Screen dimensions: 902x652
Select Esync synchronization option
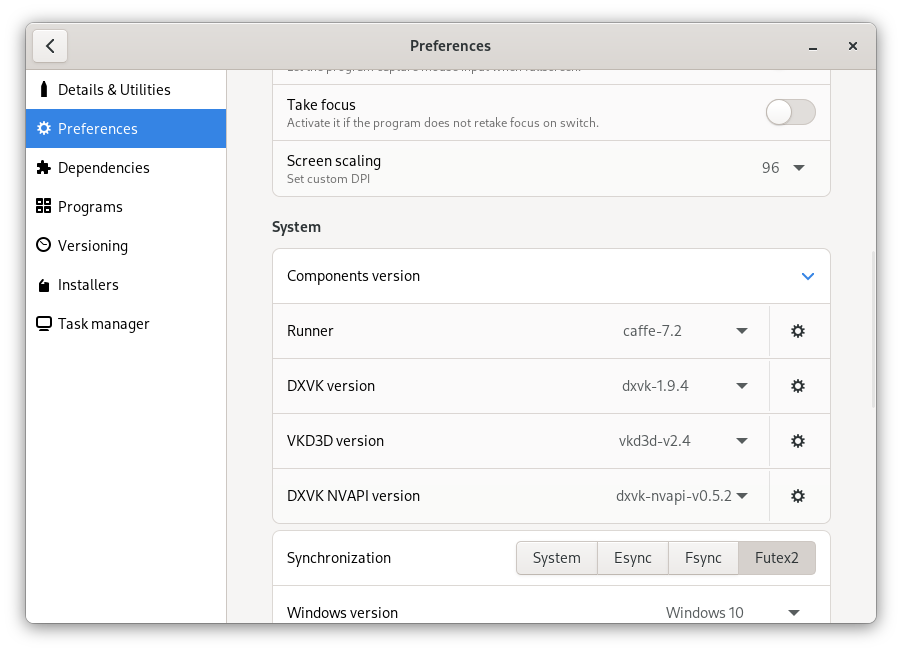(x=632, y=558)
